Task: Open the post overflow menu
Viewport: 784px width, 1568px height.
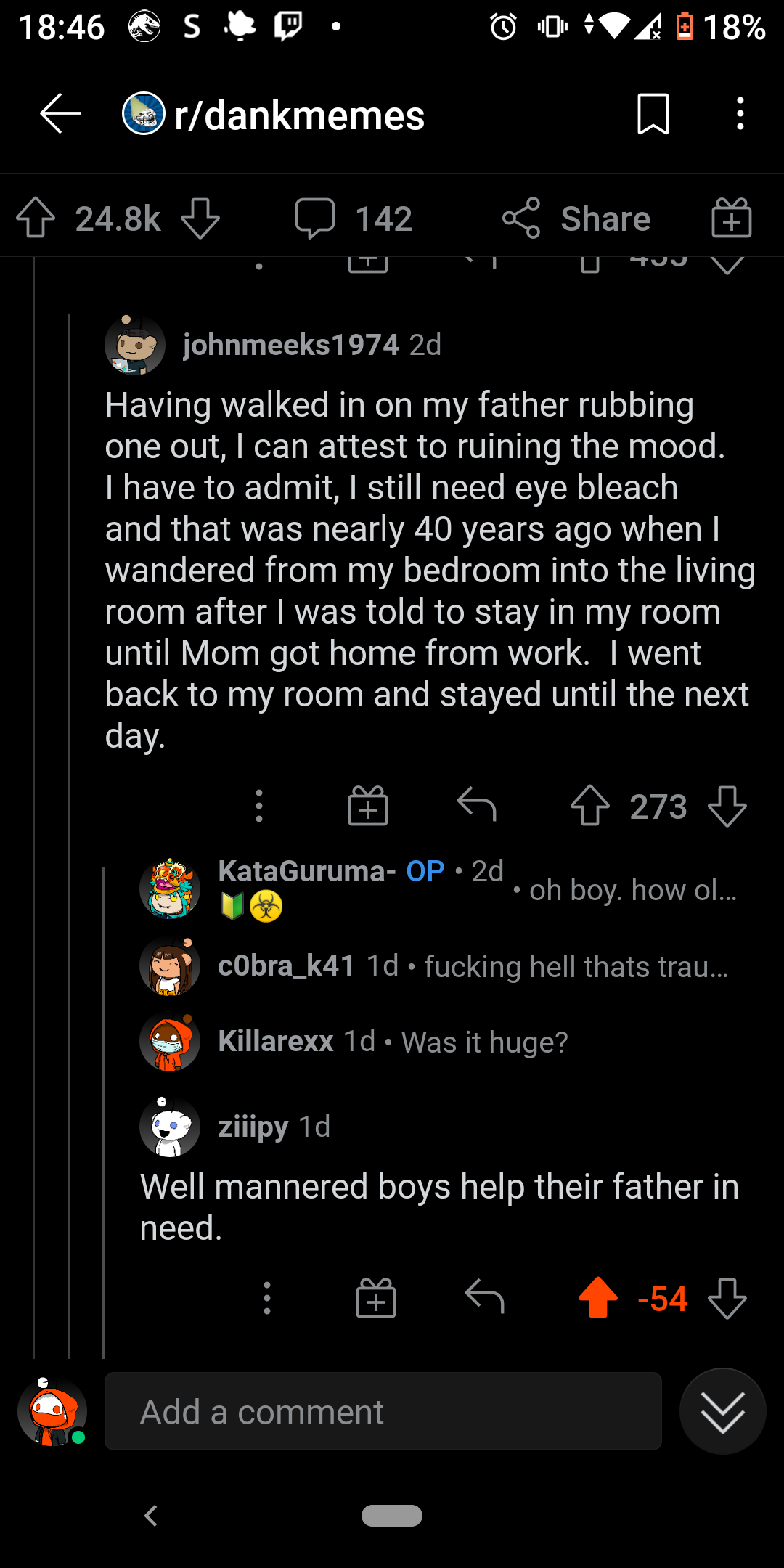Action: [740, 114]
